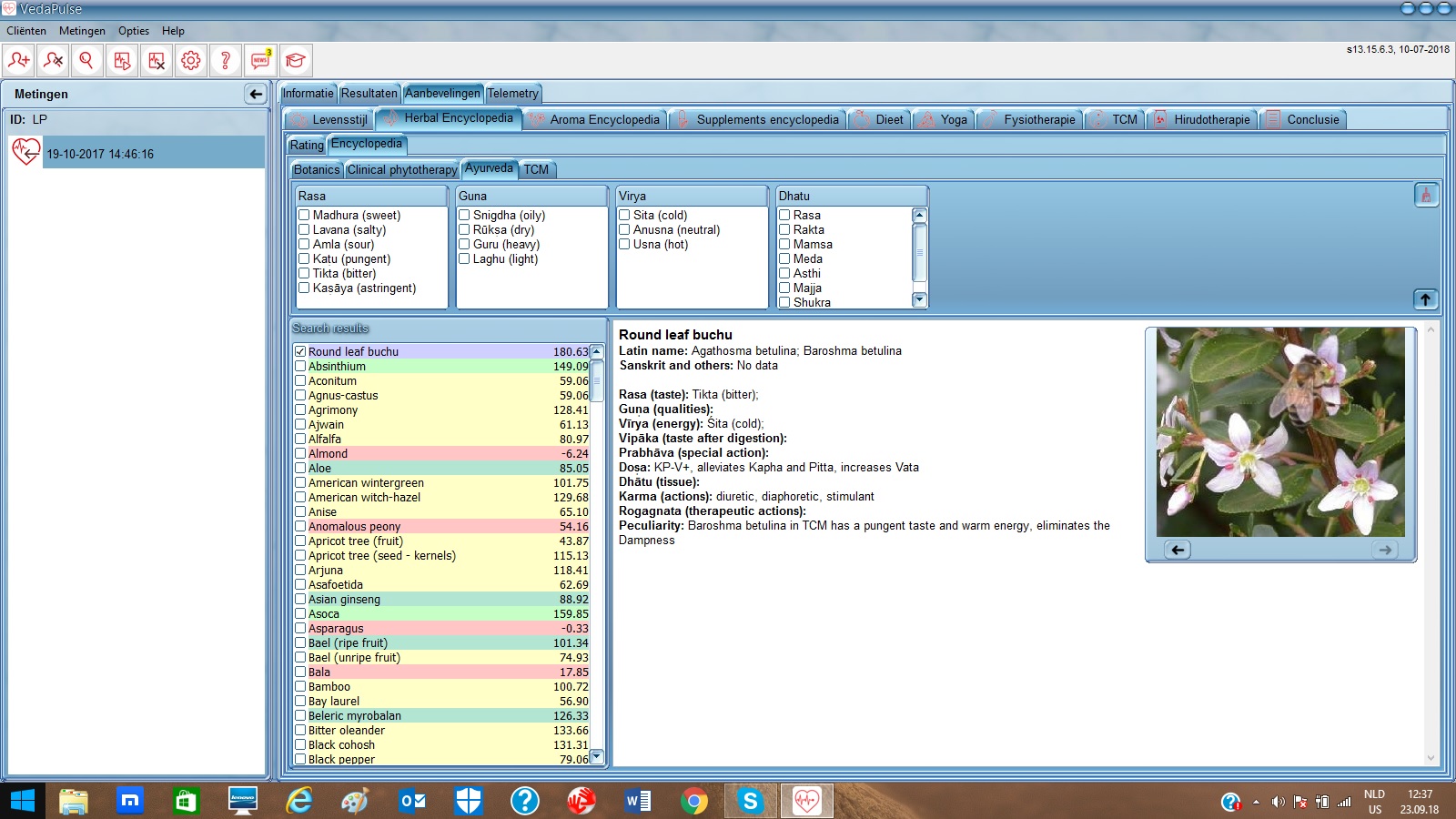The width and height of the screenshot is (1456, 819).
Task: Open the Clinical phytotherapy tab
Action: 402,169
